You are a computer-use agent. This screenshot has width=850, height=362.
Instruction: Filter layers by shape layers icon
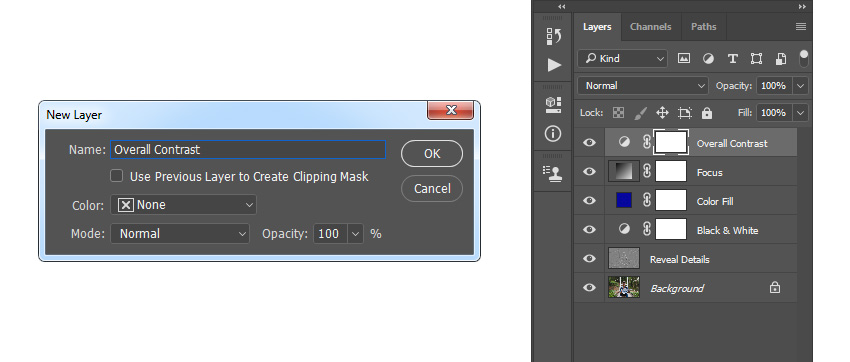point(756,59)
